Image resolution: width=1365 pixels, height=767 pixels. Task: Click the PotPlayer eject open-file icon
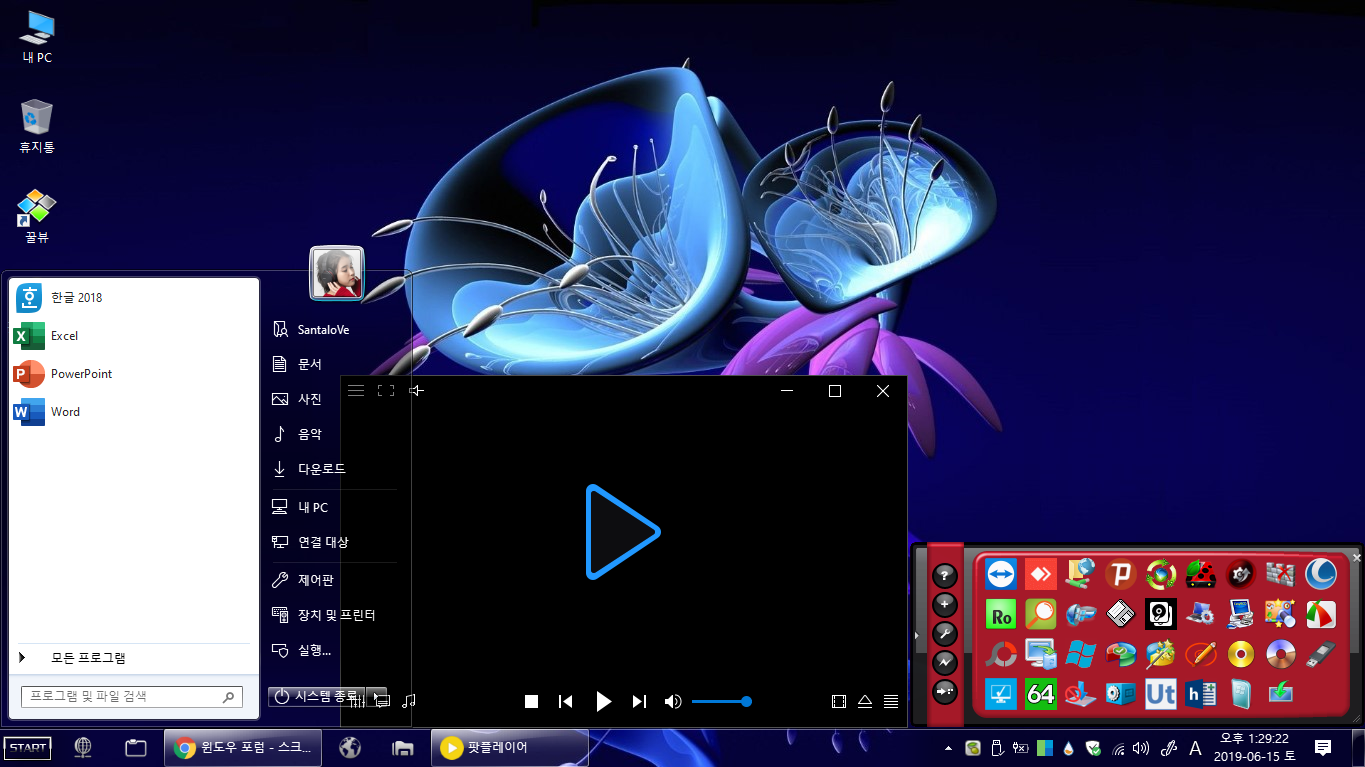pos(865,702)
